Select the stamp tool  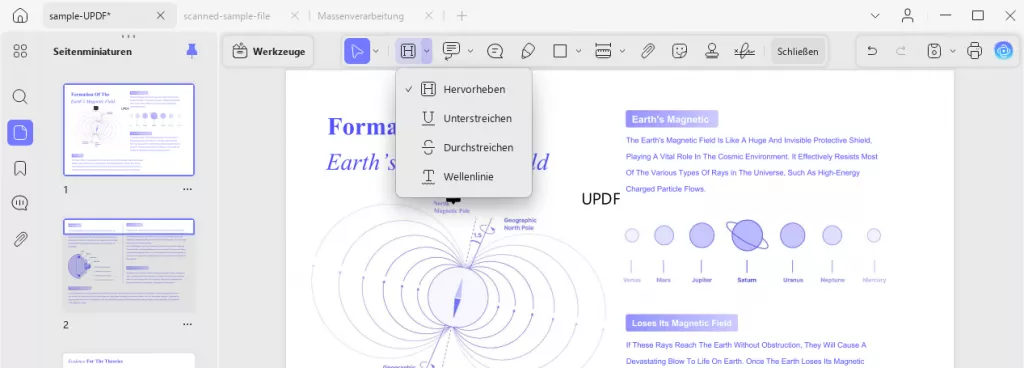click(711, 51)
